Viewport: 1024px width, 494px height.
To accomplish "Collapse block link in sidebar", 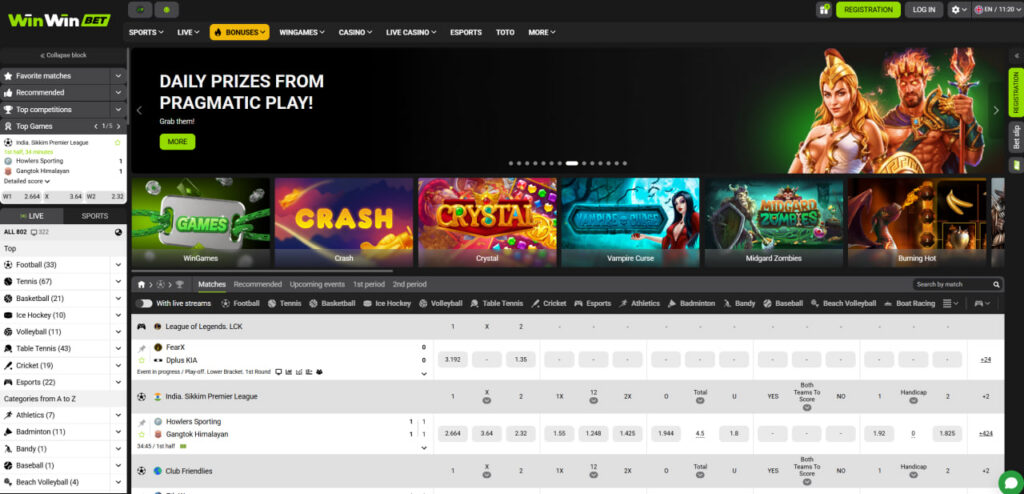I will (63, 56).
